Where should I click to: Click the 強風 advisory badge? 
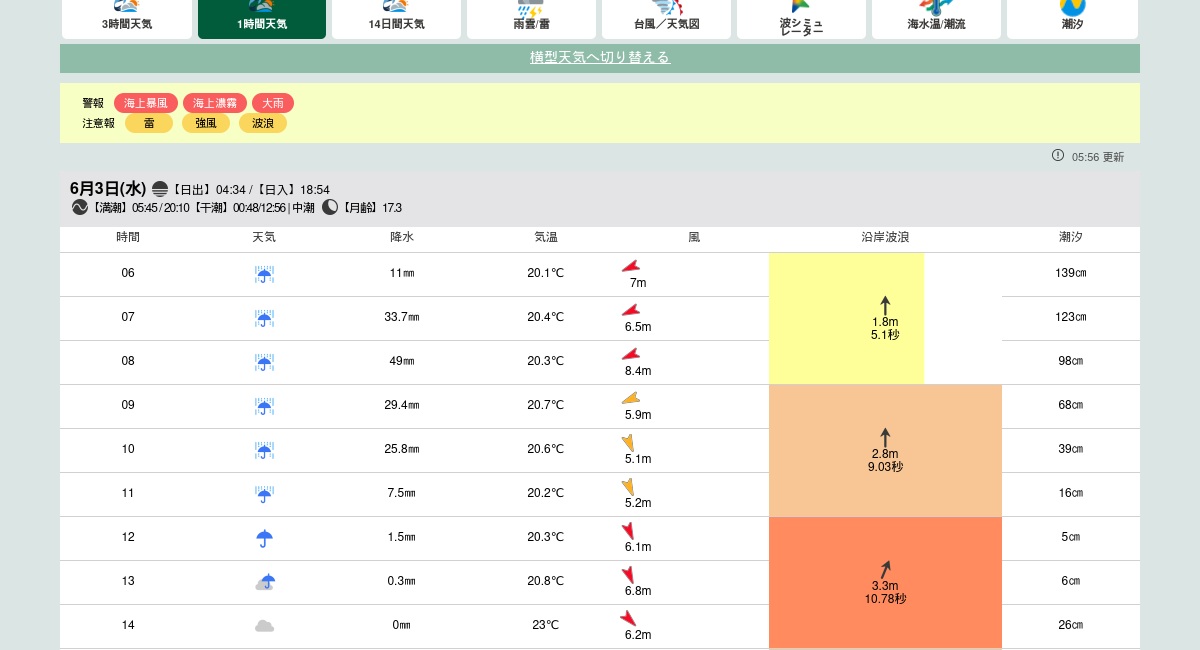click(x=206, y=123)
